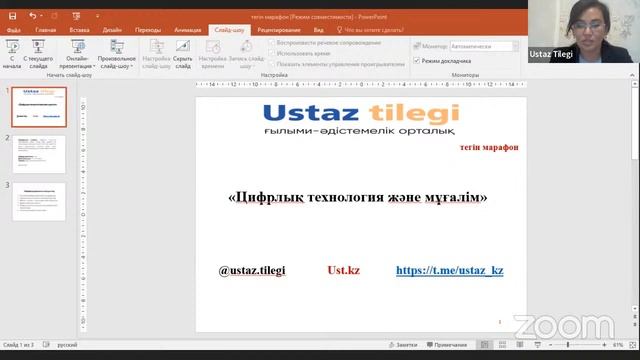Select slide 3 thumbnail
Screen dimensions: 640x360
[39, 202]
